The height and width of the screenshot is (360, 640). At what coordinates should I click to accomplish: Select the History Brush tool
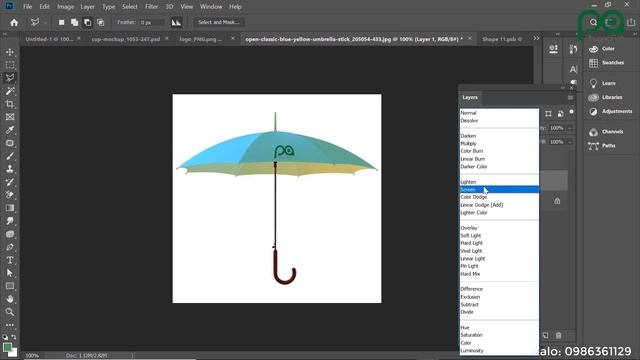(x=10, y=182)
